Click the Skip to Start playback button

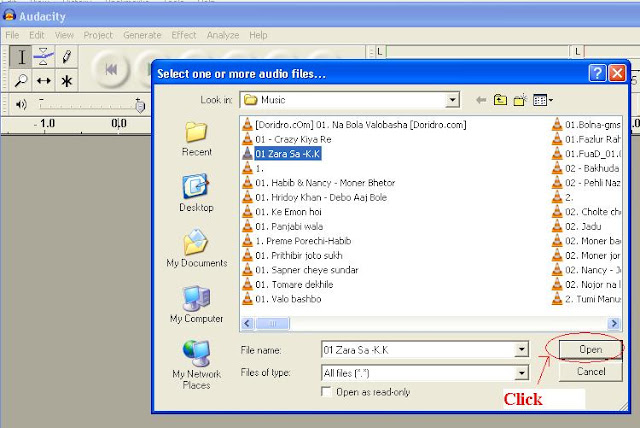click(x=111, y=69)
